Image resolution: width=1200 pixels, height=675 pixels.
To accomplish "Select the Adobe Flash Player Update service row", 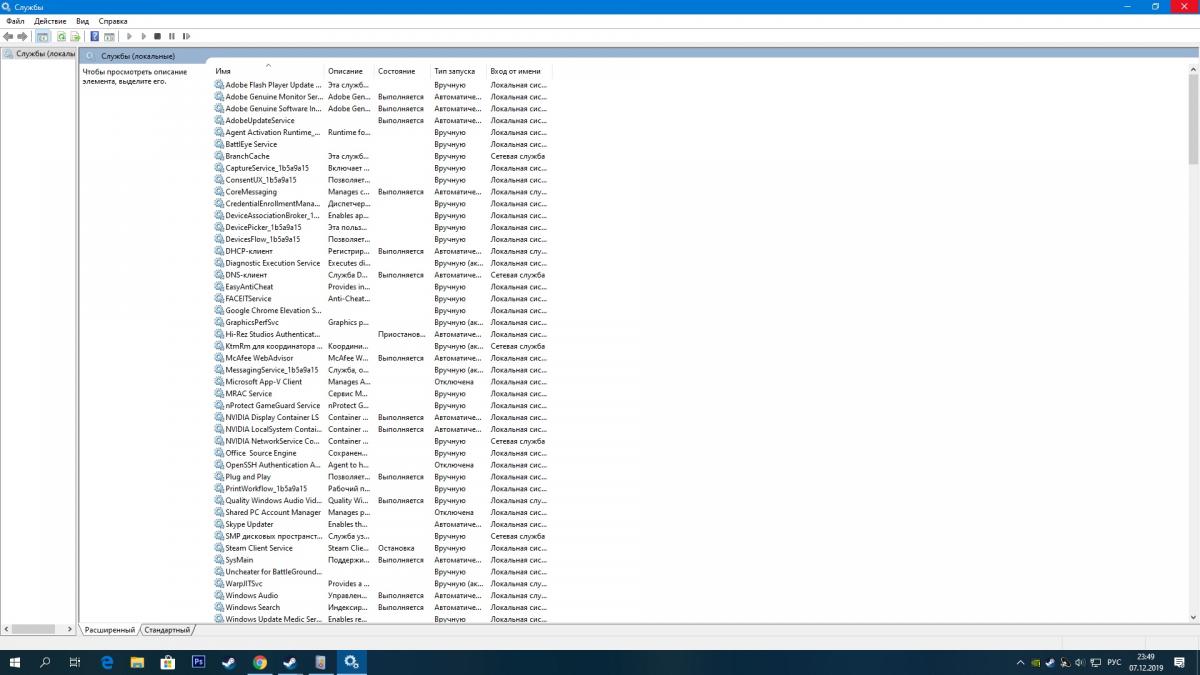I will pyautogui.click(x=382, y=85).
